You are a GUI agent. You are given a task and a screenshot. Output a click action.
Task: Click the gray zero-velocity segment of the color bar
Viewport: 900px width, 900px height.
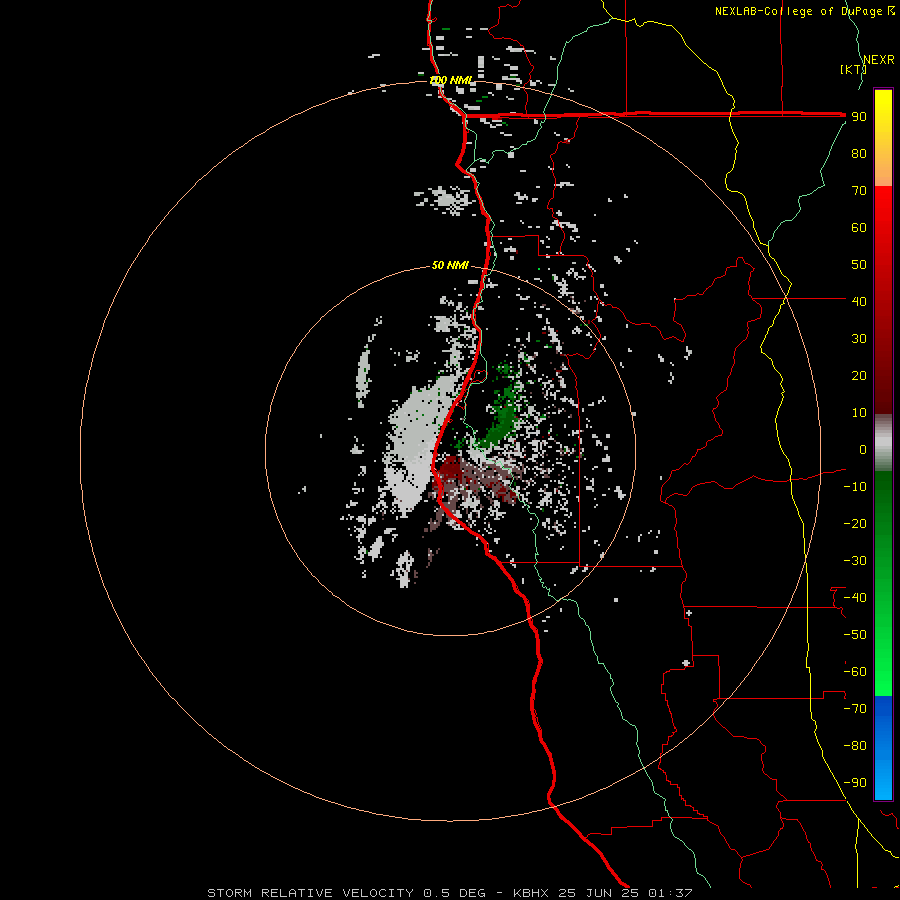pos(883,443)
